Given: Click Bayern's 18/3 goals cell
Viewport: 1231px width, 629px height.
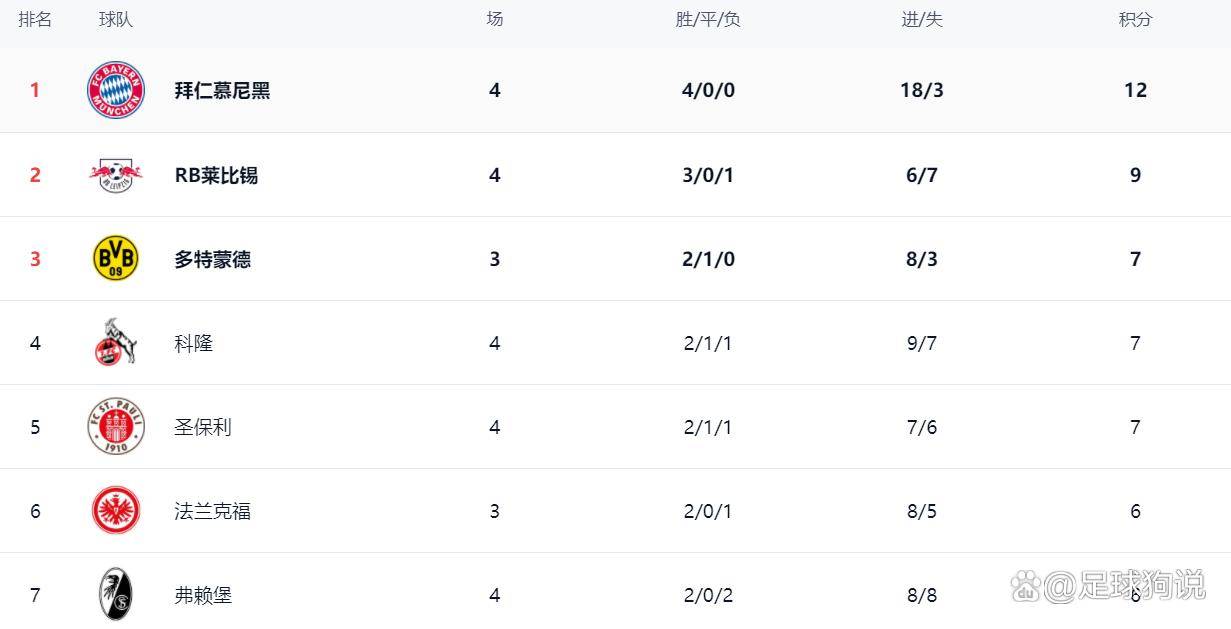Looking at the screenshot, I should (921, 90).
